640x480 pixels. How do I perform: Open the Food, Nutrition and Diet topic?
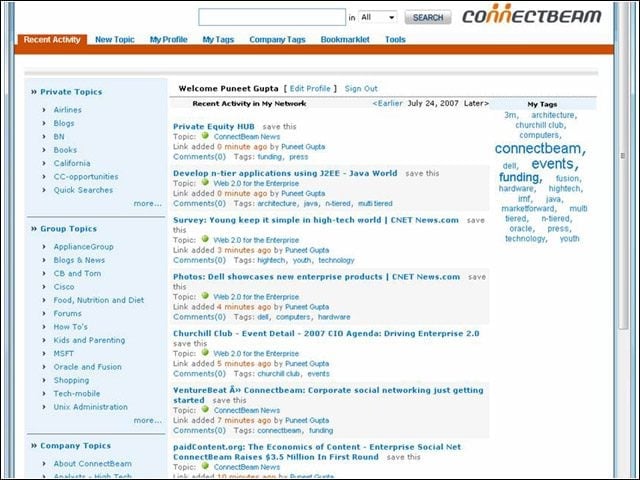99,300
